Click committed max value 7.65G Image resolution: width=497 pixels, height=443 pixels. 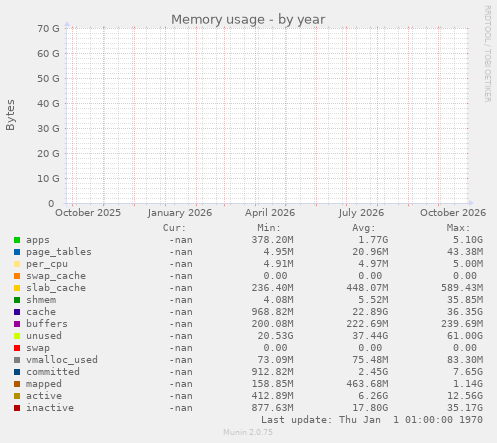[x=468, y=372]
